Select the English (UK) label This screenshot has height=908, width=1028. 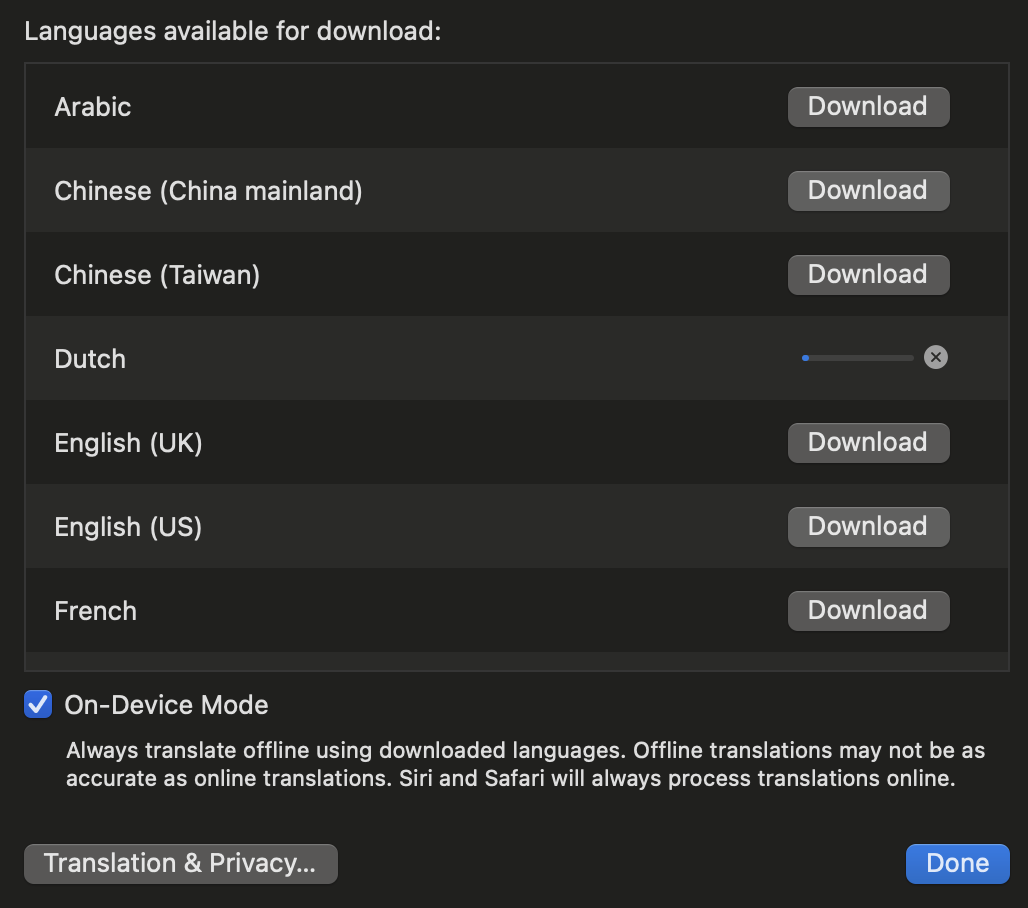128,443
